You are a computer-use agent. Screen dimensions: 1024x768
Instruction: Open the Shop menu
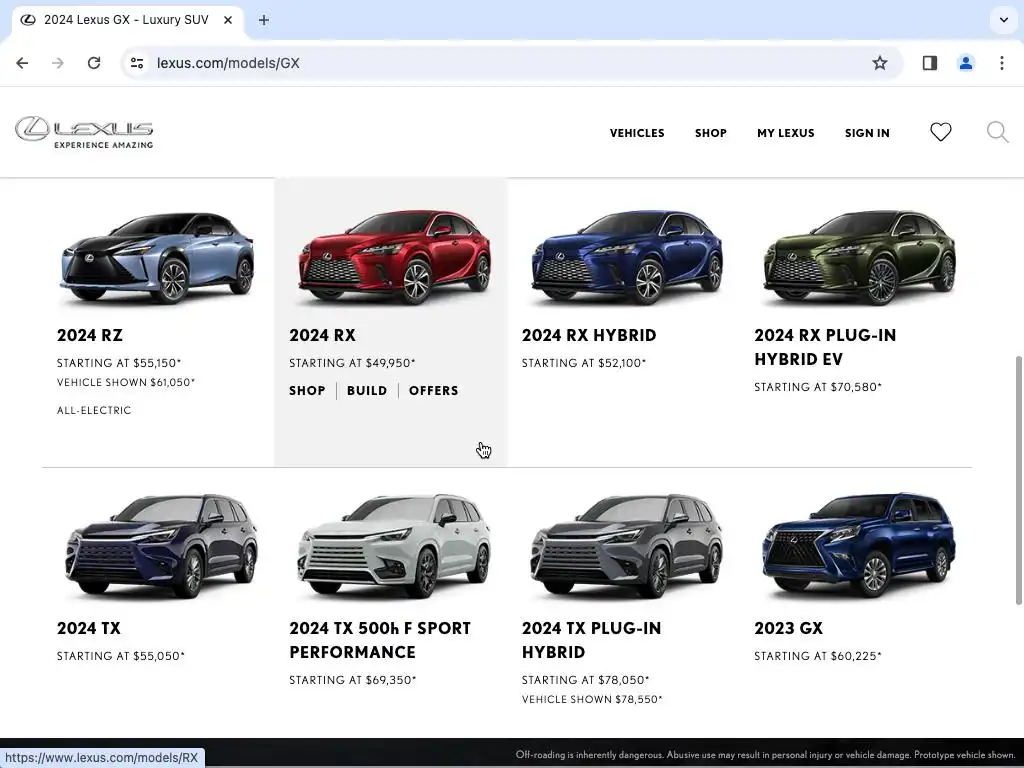tap(711, 133)
